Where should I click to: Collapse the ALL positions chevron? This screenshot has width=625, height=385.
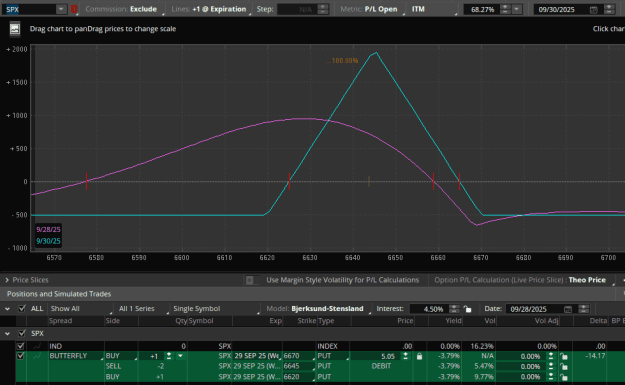click(x=8, y=309)
